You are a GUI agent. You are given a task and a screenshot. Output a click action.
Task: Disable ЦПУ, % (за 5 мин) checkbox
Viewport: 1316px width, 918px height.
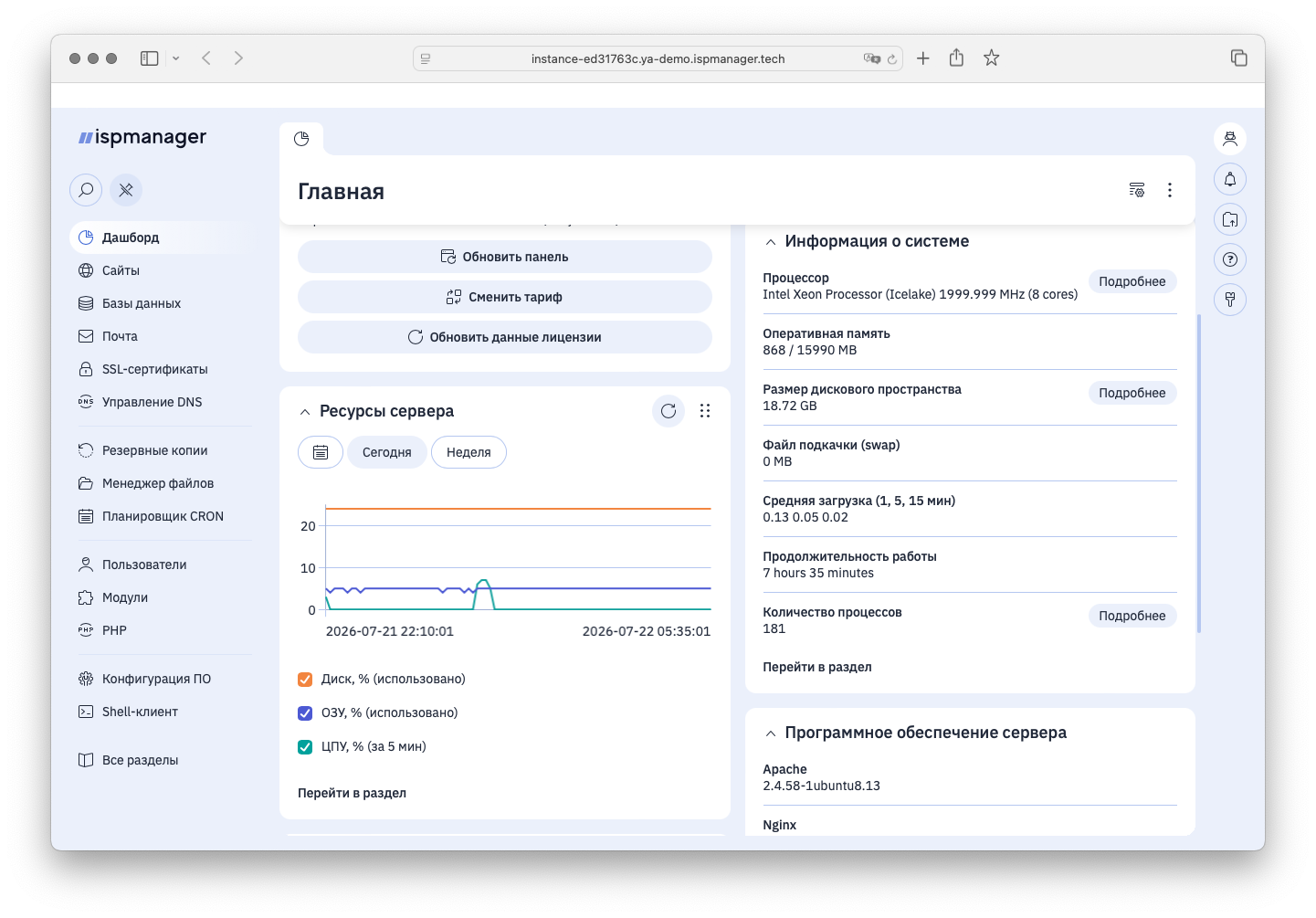[x=305, y=746]
